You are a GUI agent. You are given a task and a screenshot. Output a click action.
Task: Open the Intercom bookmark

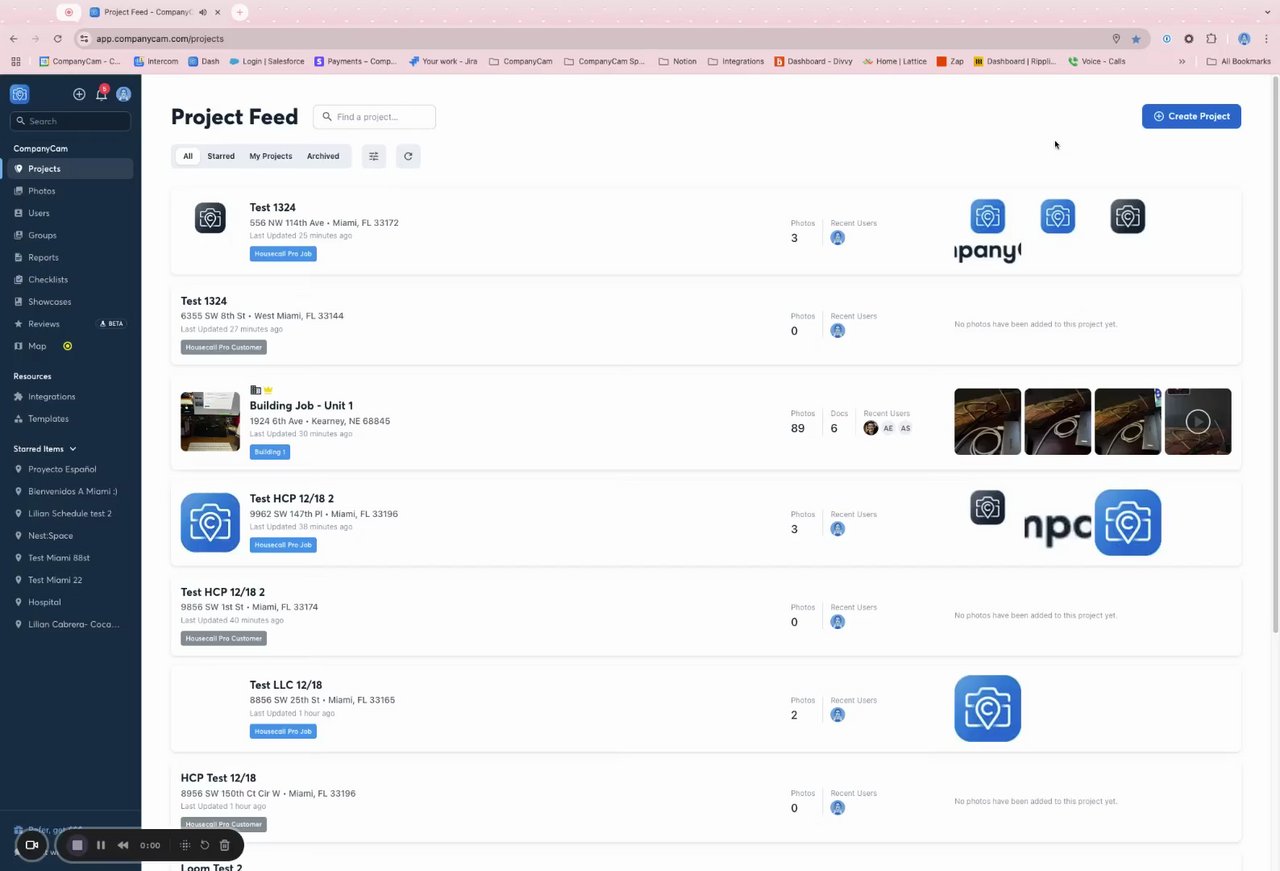[156, 61]
